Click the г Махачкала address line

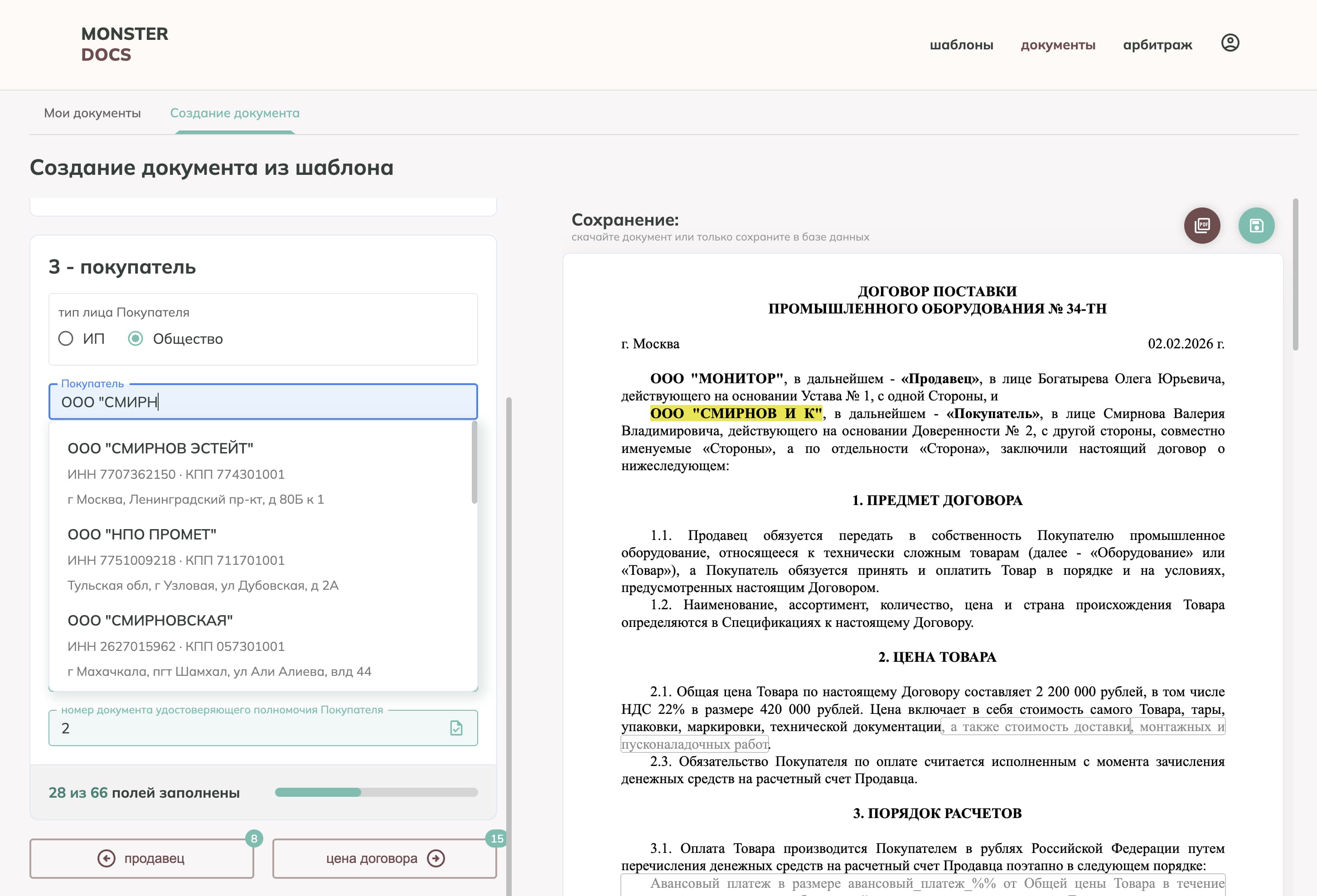coord(219,671)
